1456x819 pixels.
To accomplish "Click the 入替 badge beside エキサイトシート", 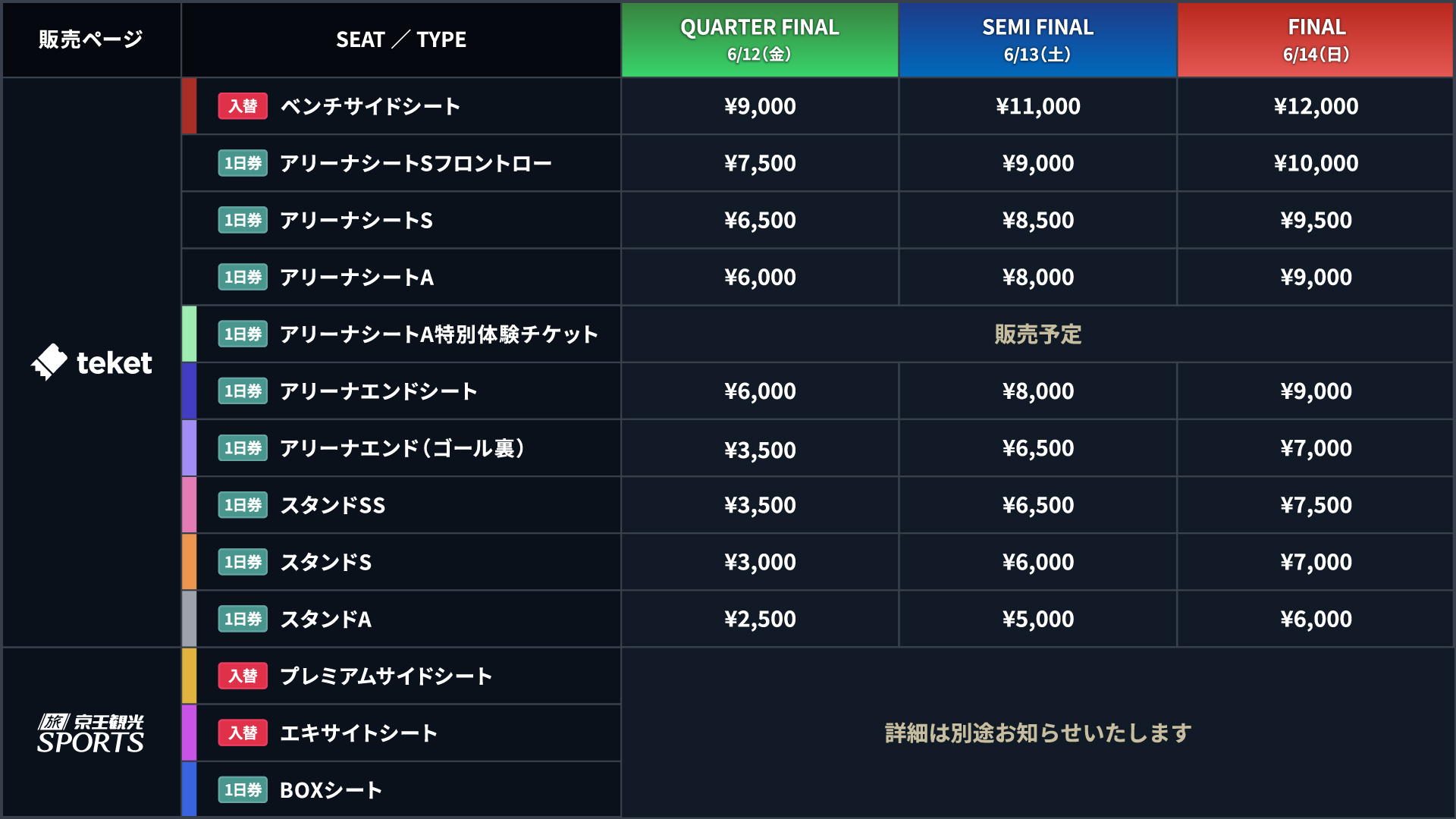I will coord(243,733).
